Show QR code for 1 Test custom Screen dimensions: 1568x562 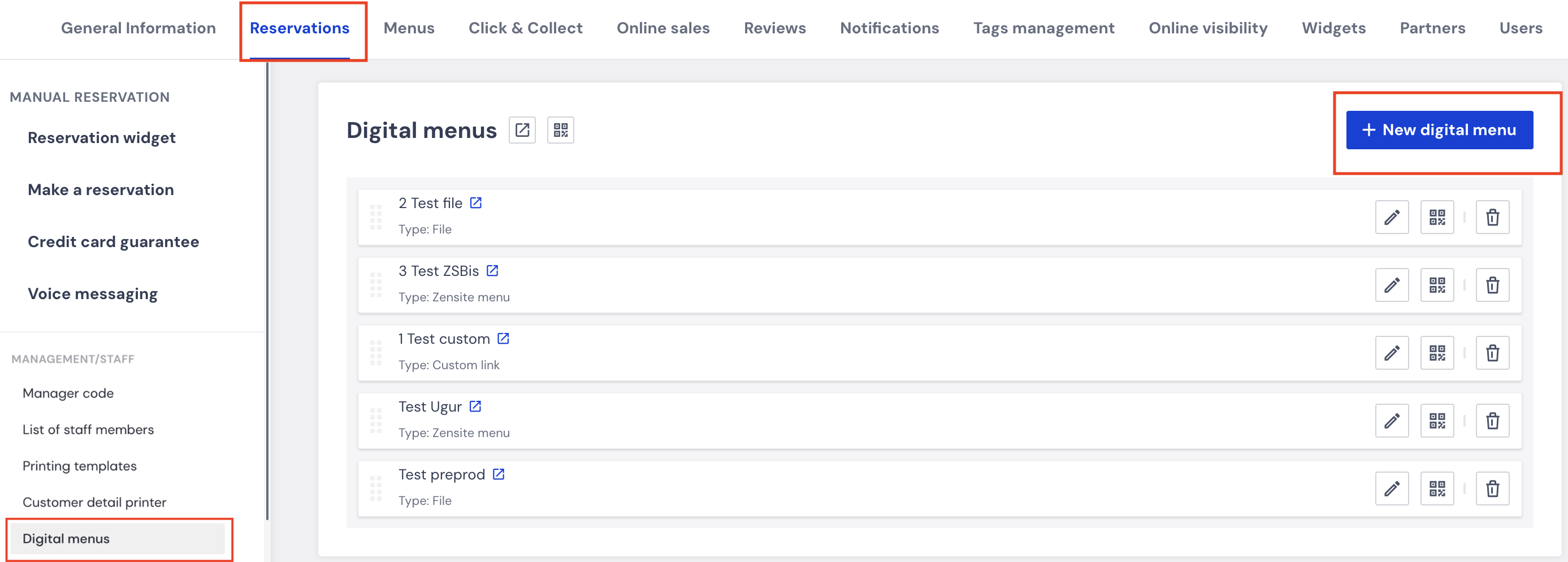point(1438,353)
